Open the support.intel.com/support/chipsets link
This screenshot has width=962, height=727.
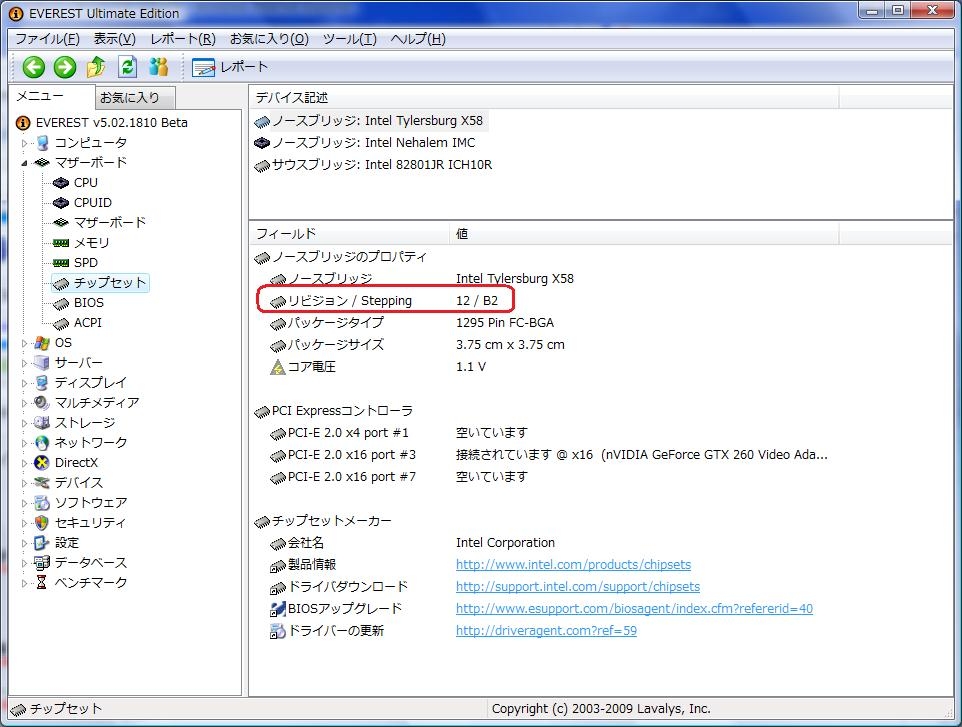(577, 587)
